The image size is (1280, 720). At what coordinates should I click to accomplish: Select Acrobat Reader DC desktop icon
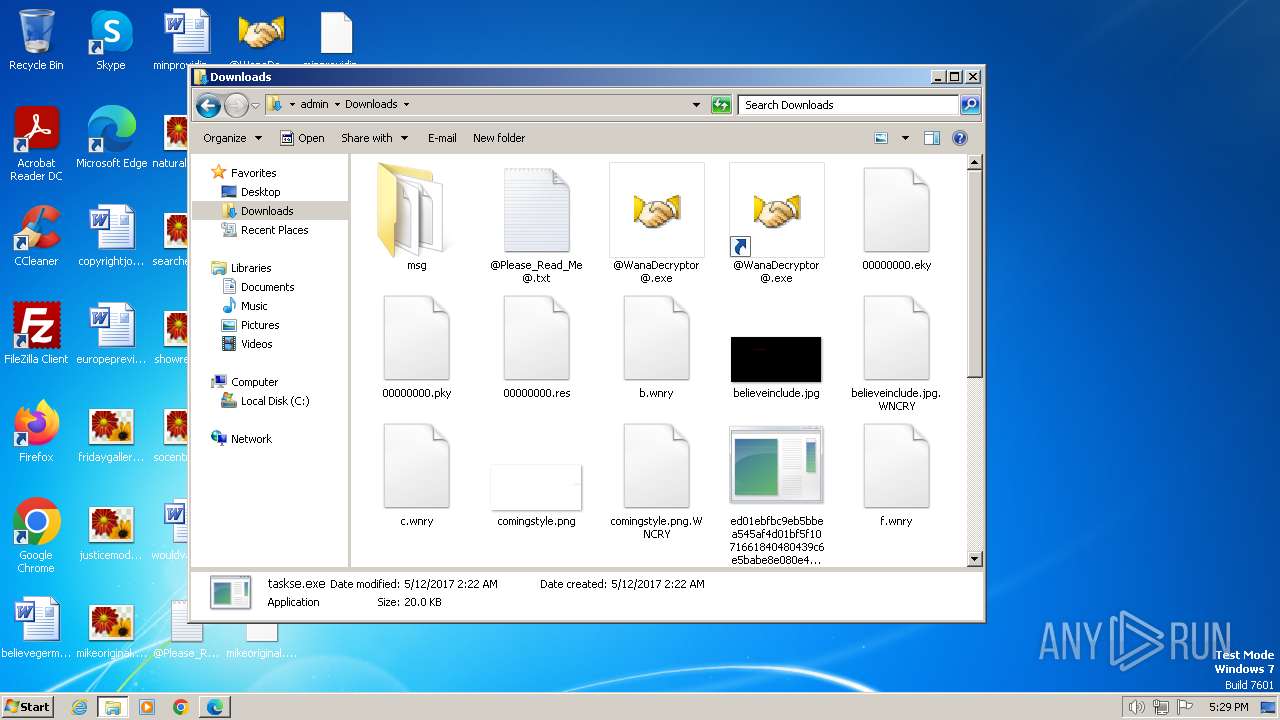pyautogui.click(x=36, y=145)
